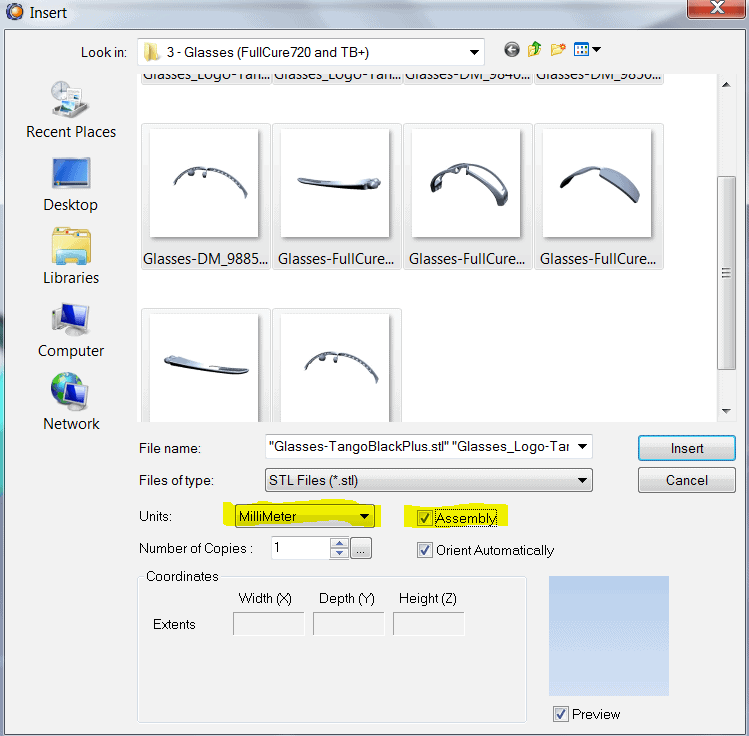Go up one folder level
The image size is (749, 736).
535,50
